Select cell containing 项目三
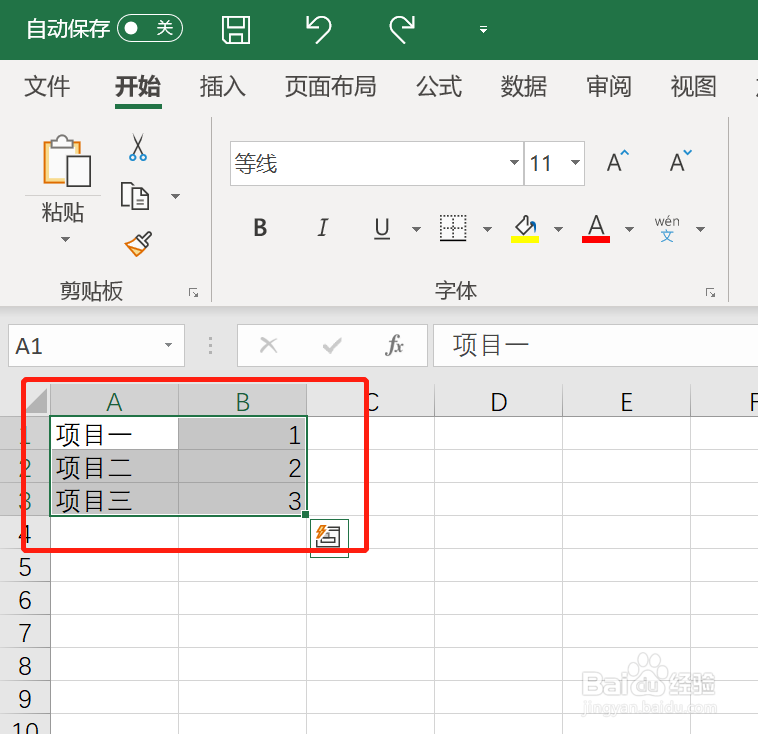Viewport: 758px width, 734px height. click(x=114, y=499)
